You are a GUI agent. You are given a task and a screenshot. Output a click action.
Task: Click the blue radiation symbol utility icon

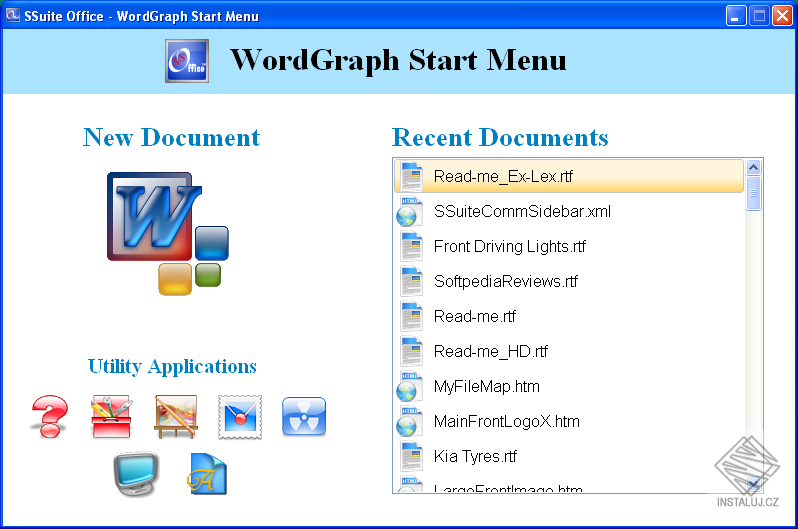(304, 416)
